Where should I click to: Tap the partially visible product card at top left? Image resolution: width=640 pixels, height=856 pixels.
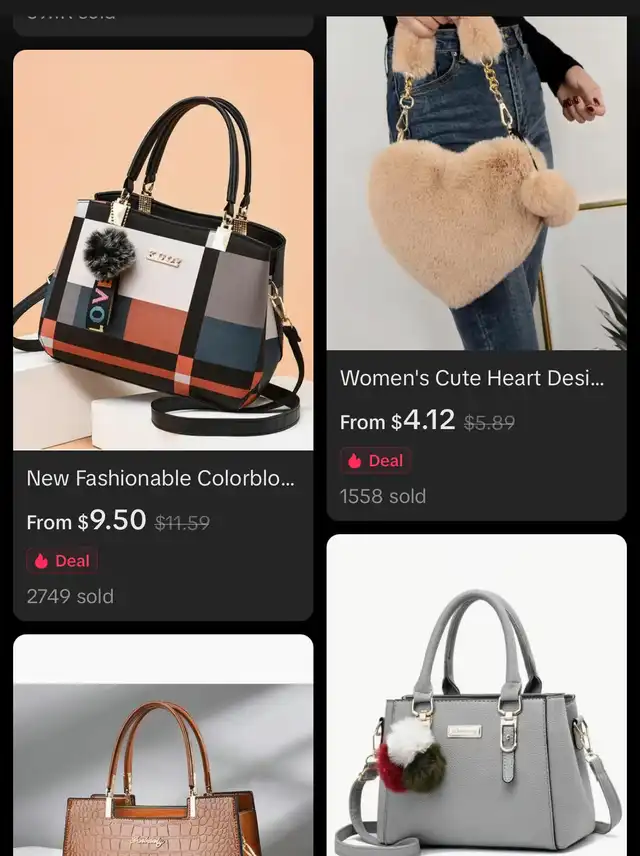[x=163, y=26]
